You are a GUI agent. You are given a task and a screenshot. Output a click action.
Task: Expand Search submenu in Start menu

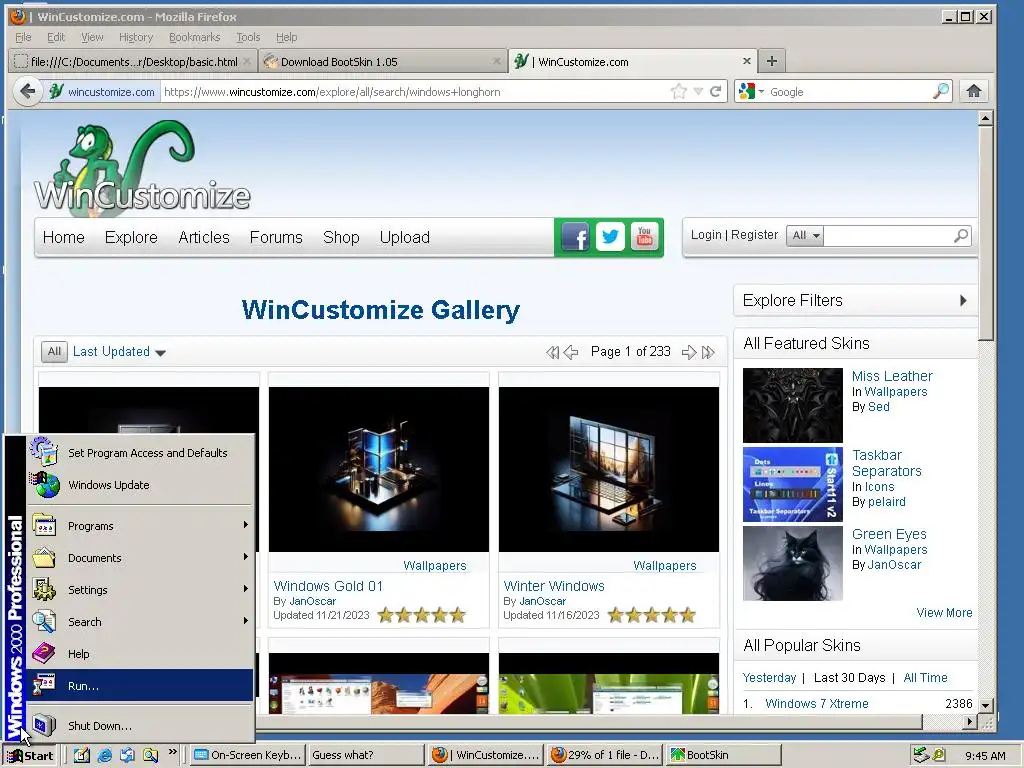pyautogui.click(x=140, y=622)
